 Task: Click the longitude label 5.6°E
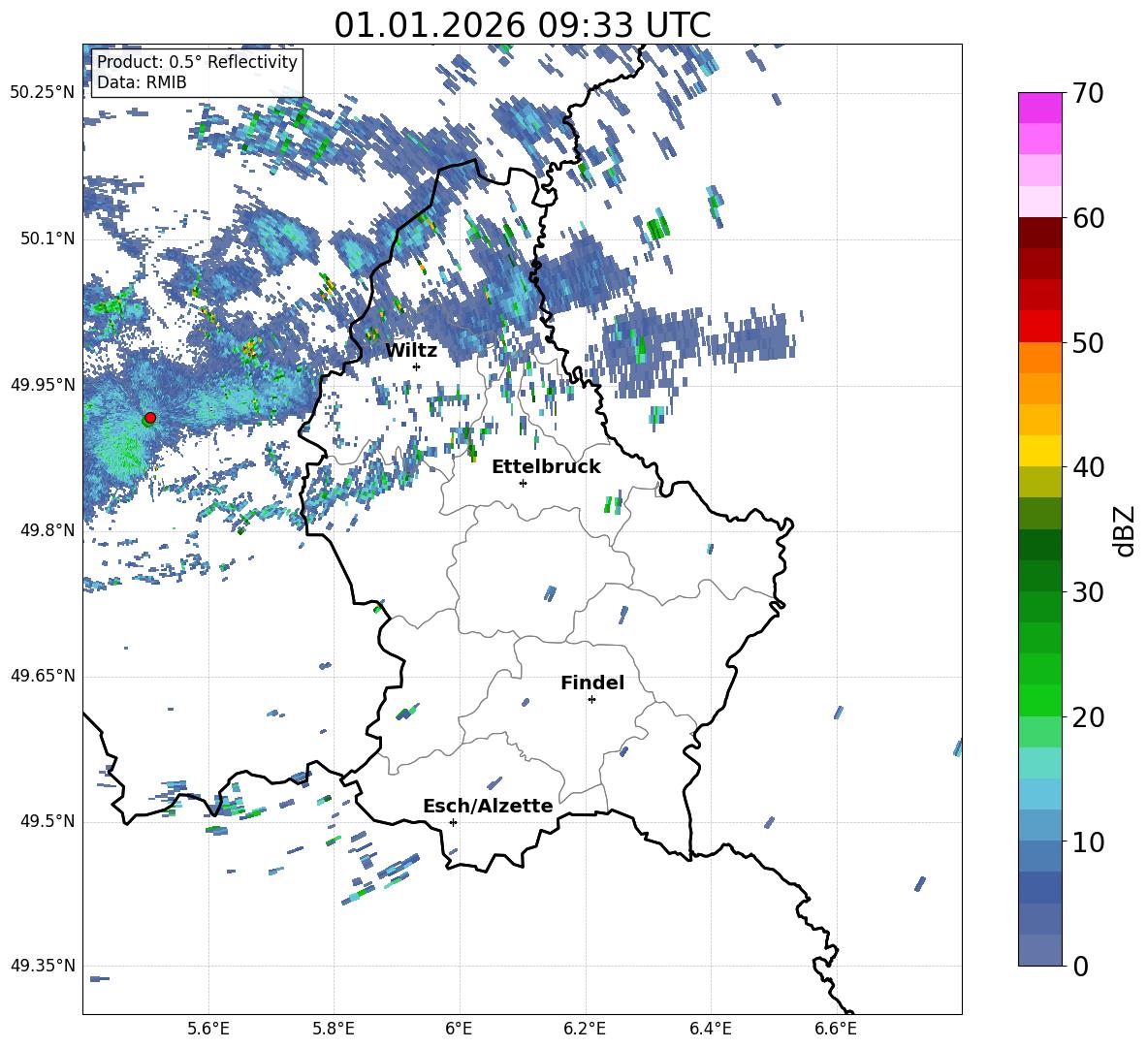coord(208,1029)
